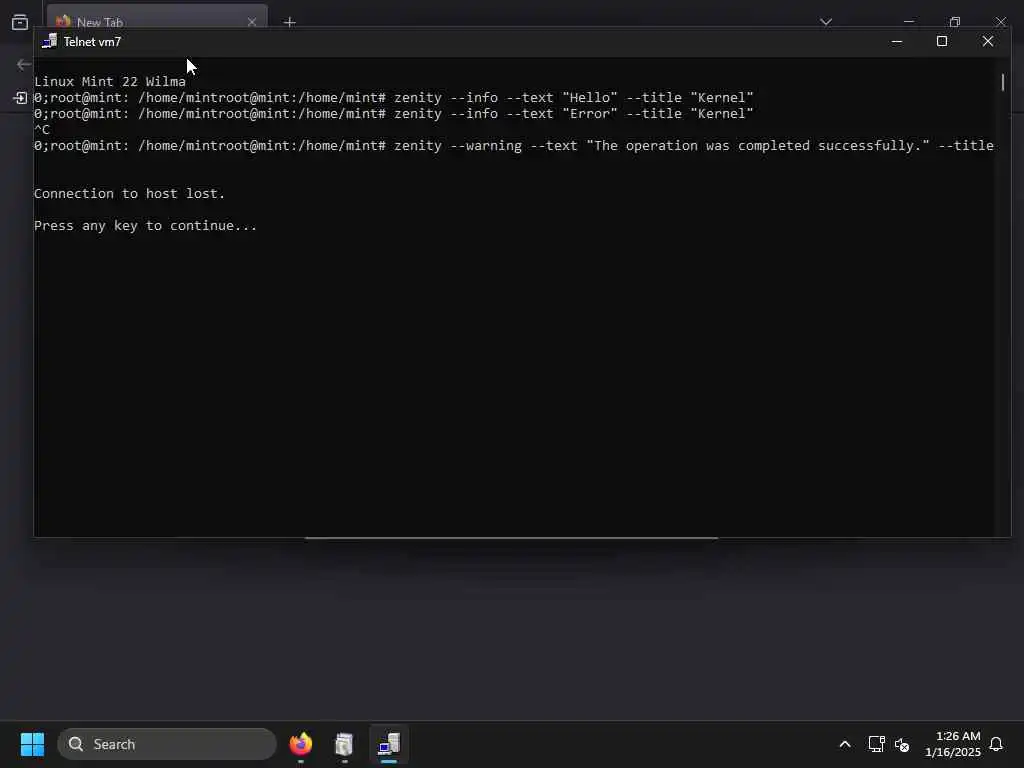Click the zenity "Error" command line

pos(394,114)
